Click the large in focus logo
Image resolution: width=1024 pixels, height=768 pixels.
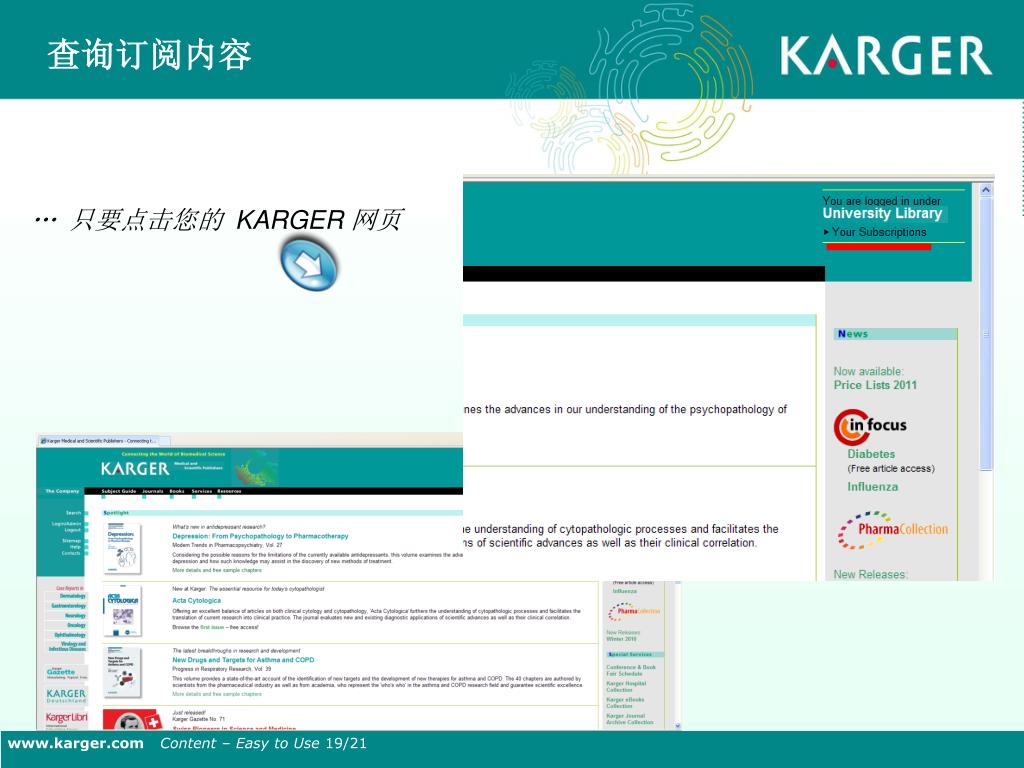[x=870, y=426]
